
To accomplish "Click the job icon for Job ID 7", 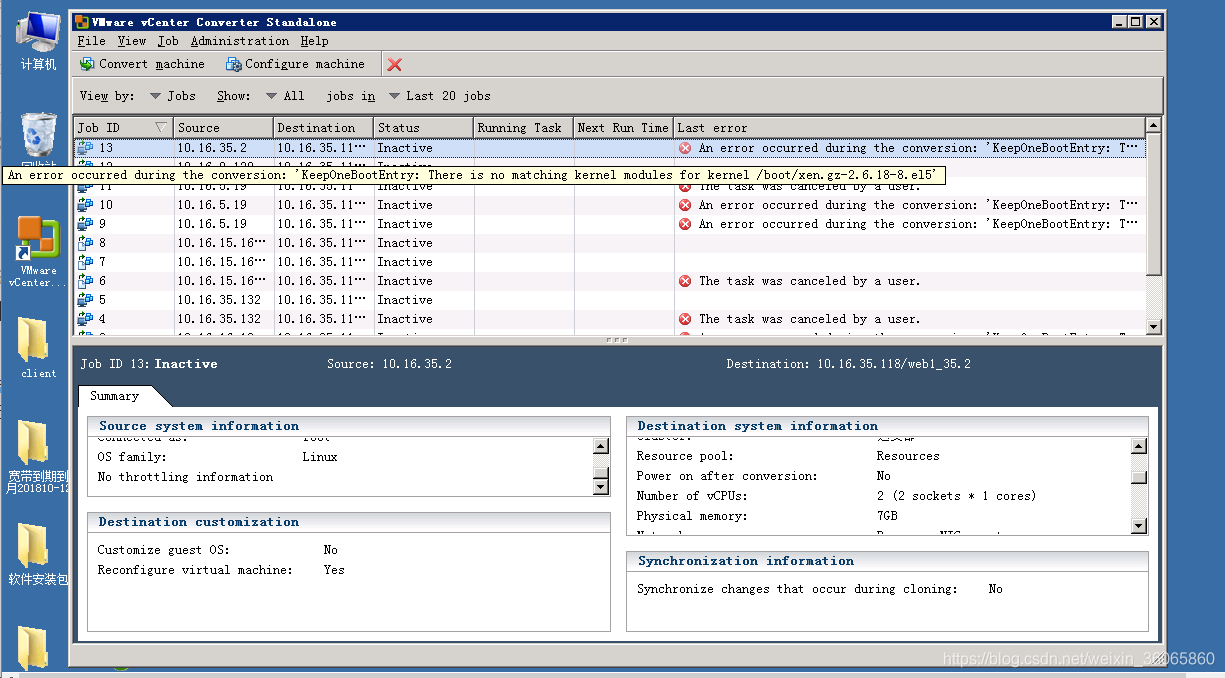I will [85, 262].
